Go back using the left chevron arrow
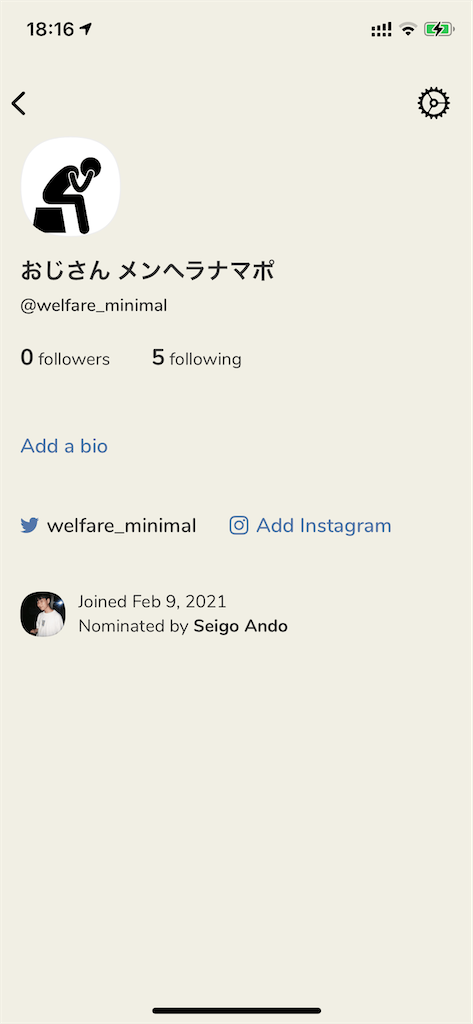The image size is (473, 1024). click(19, 103)
